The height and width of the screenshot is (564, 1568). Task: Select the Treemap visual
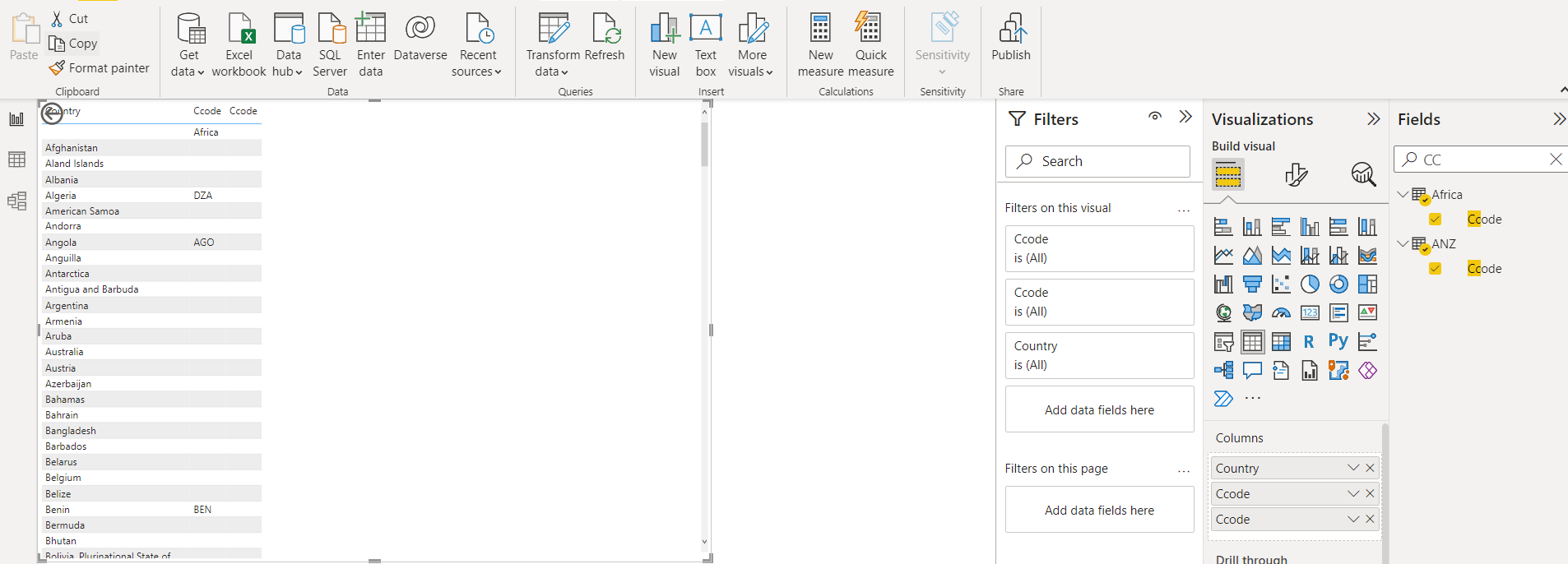pyautogui.click(x=1367, y=284)
